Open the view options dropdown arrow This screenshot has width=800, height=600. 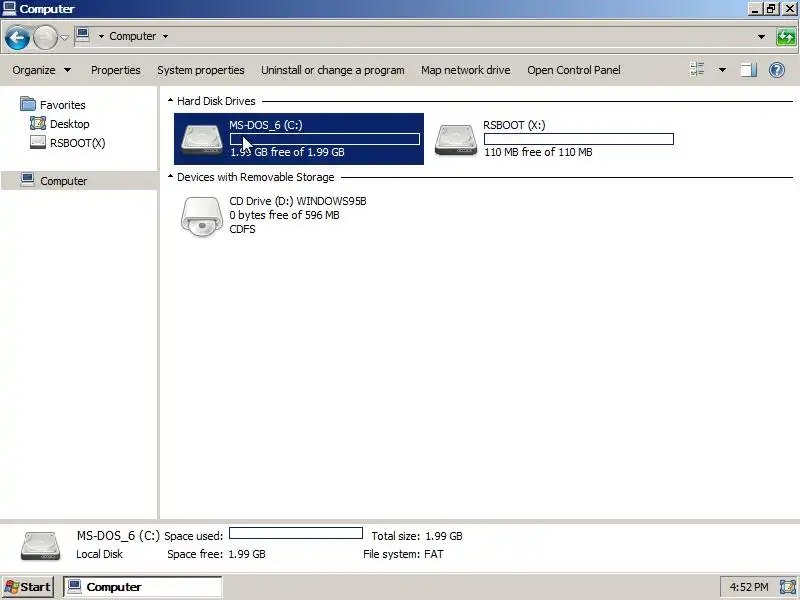pos(722,70)
